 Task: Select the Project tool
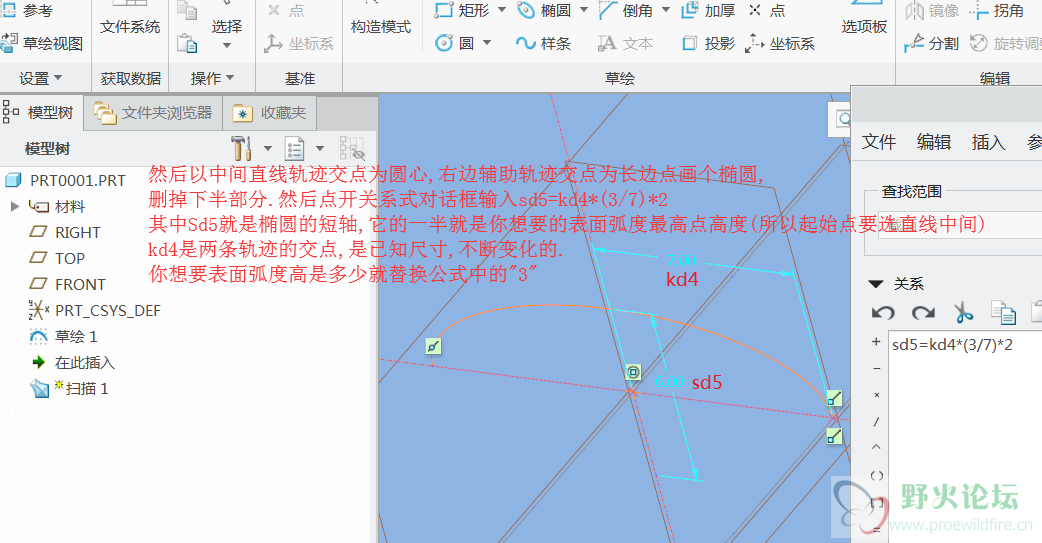(708, 43)
